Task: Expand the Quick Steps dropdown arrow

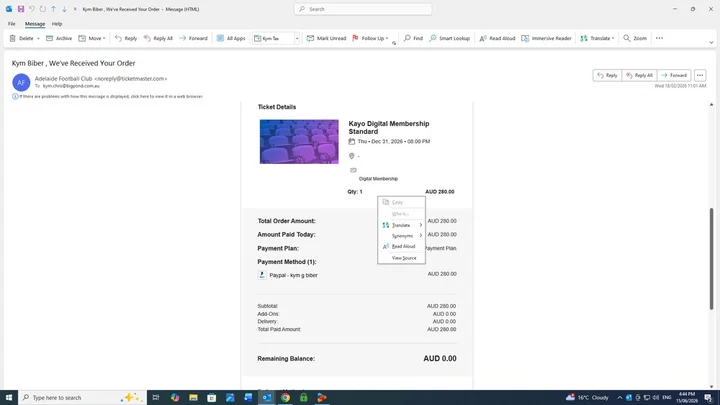Action: pos(297,39)
